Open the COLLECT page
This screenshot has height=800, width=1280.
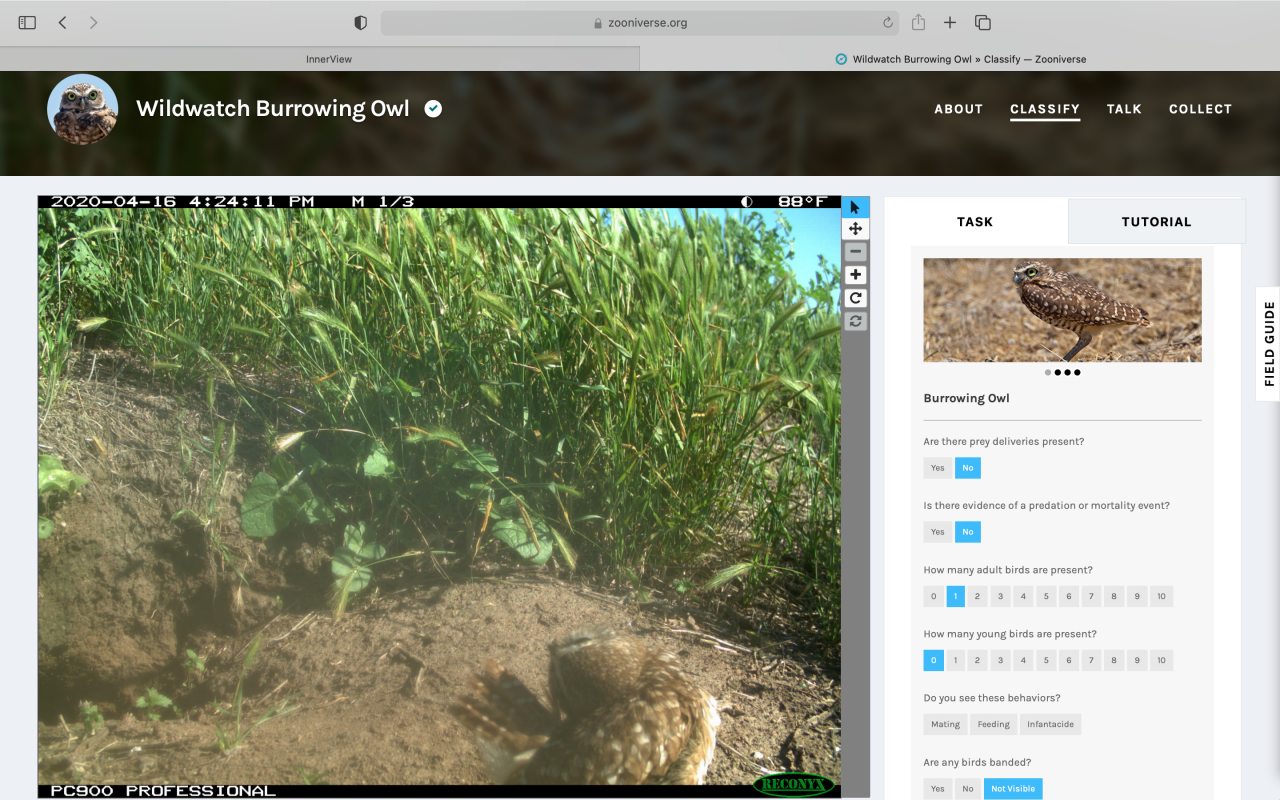1200,109
